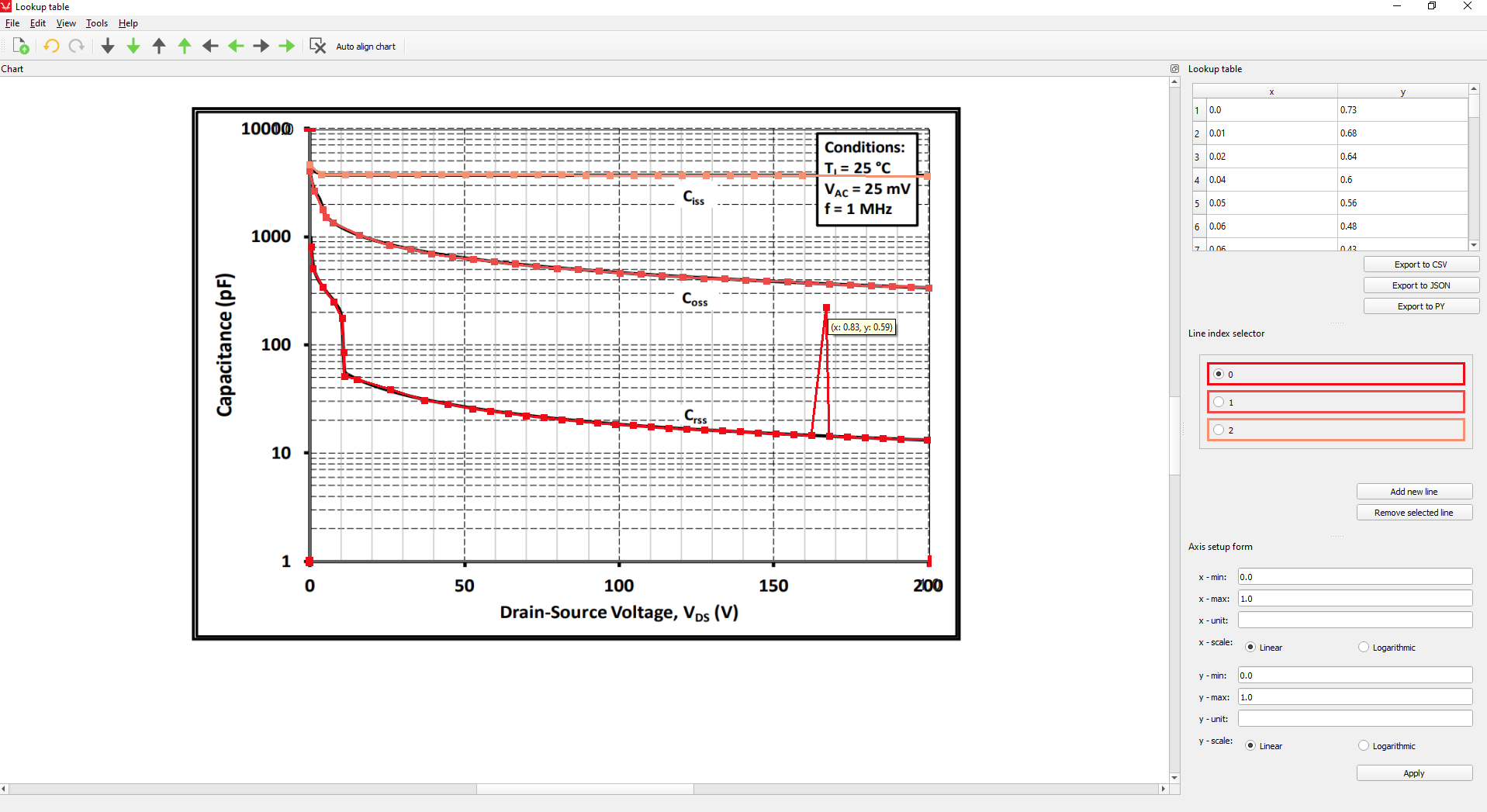This screenshot has height=812, width=1487.
Task: Open the Edit menu
Action: coord(37,23)
